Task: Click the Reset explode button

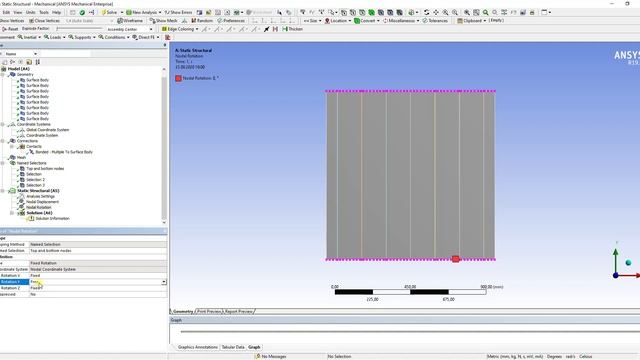Action: (x=10, y=29)
